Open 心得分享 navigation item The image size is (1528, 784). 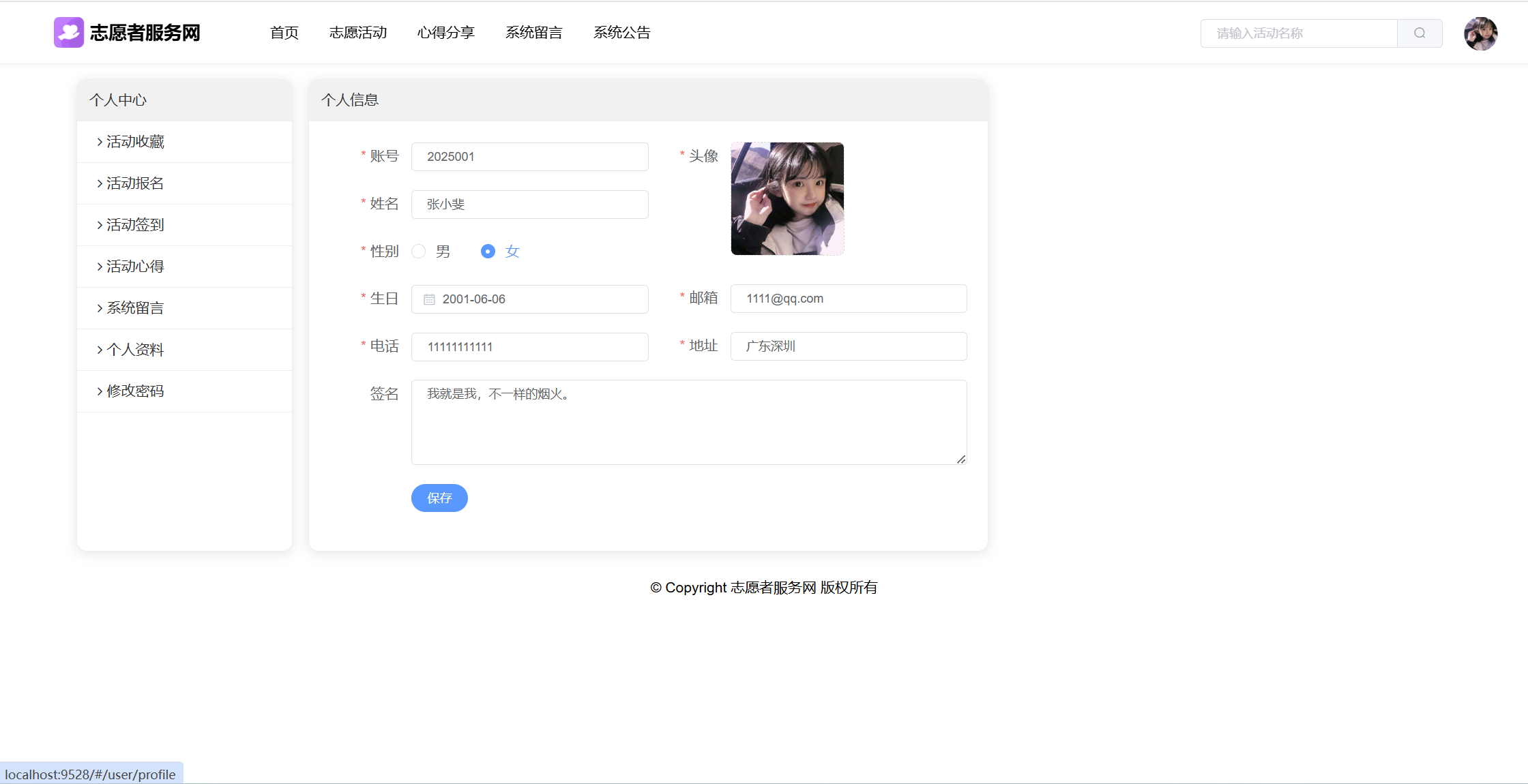[x=445, y=33]
